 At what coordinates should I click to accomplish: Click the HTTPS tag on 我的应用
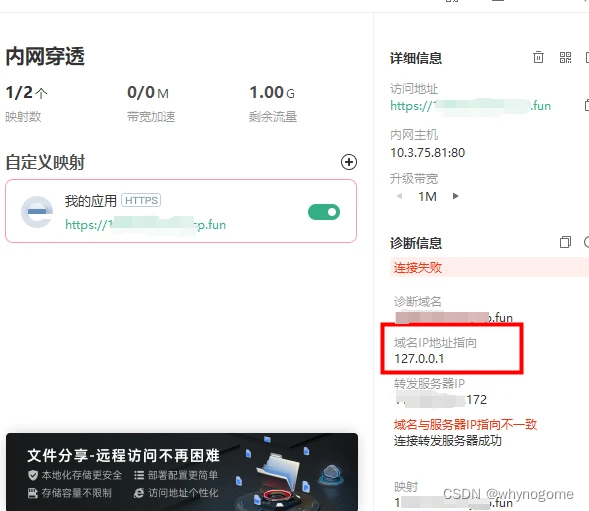click(x=141, y=200)
